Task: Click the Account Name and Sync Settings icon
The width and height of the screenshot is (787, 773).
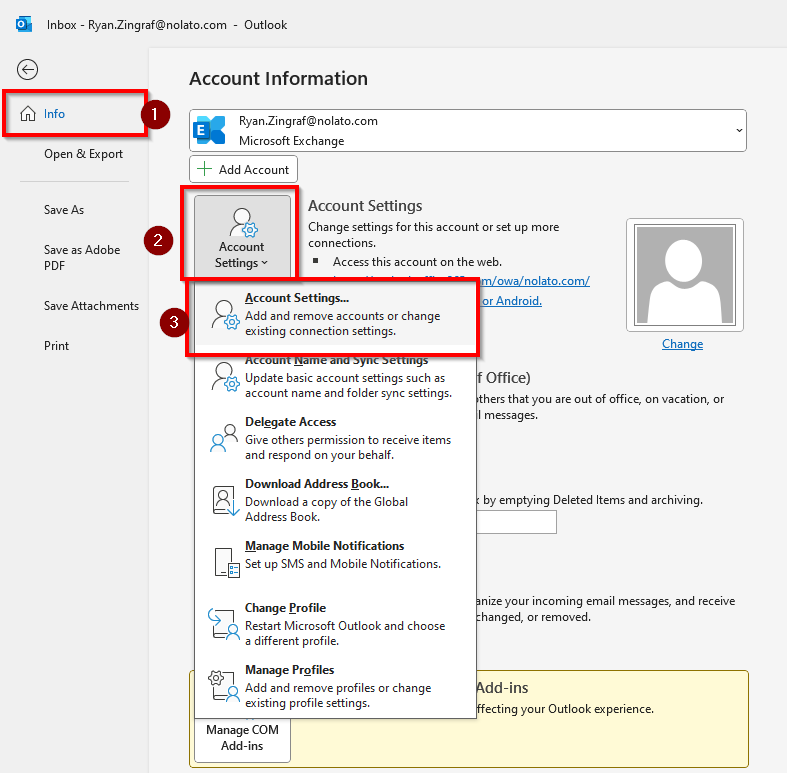Action: pos(225,377)
